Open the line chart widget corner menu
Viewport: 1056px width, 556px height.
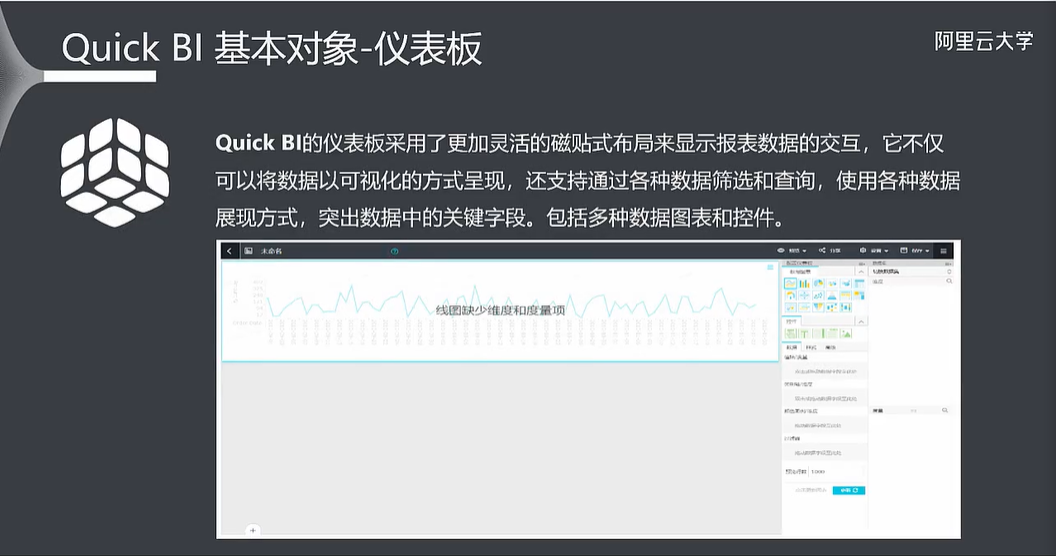coord(770,267)
